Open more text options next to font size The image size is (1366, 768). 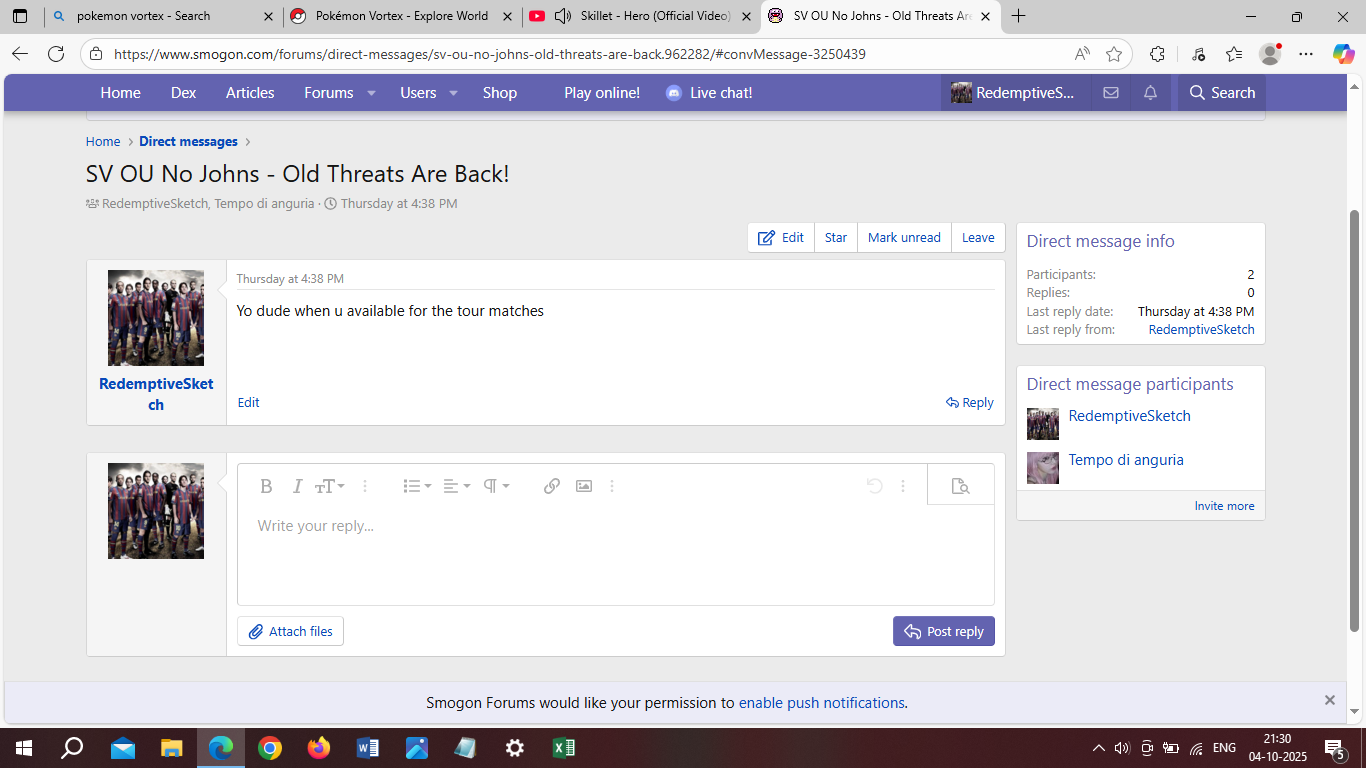pyautogui.click(x=365, y=486)
